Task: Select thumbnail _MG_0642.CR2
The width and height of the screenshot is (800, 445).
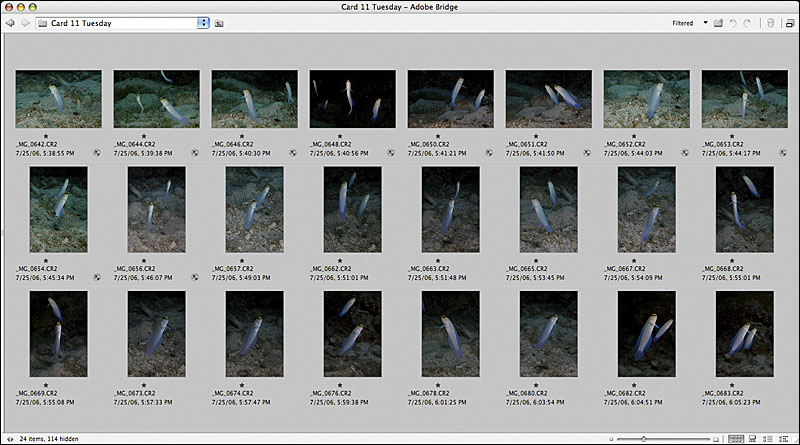Action: [58, 98]
